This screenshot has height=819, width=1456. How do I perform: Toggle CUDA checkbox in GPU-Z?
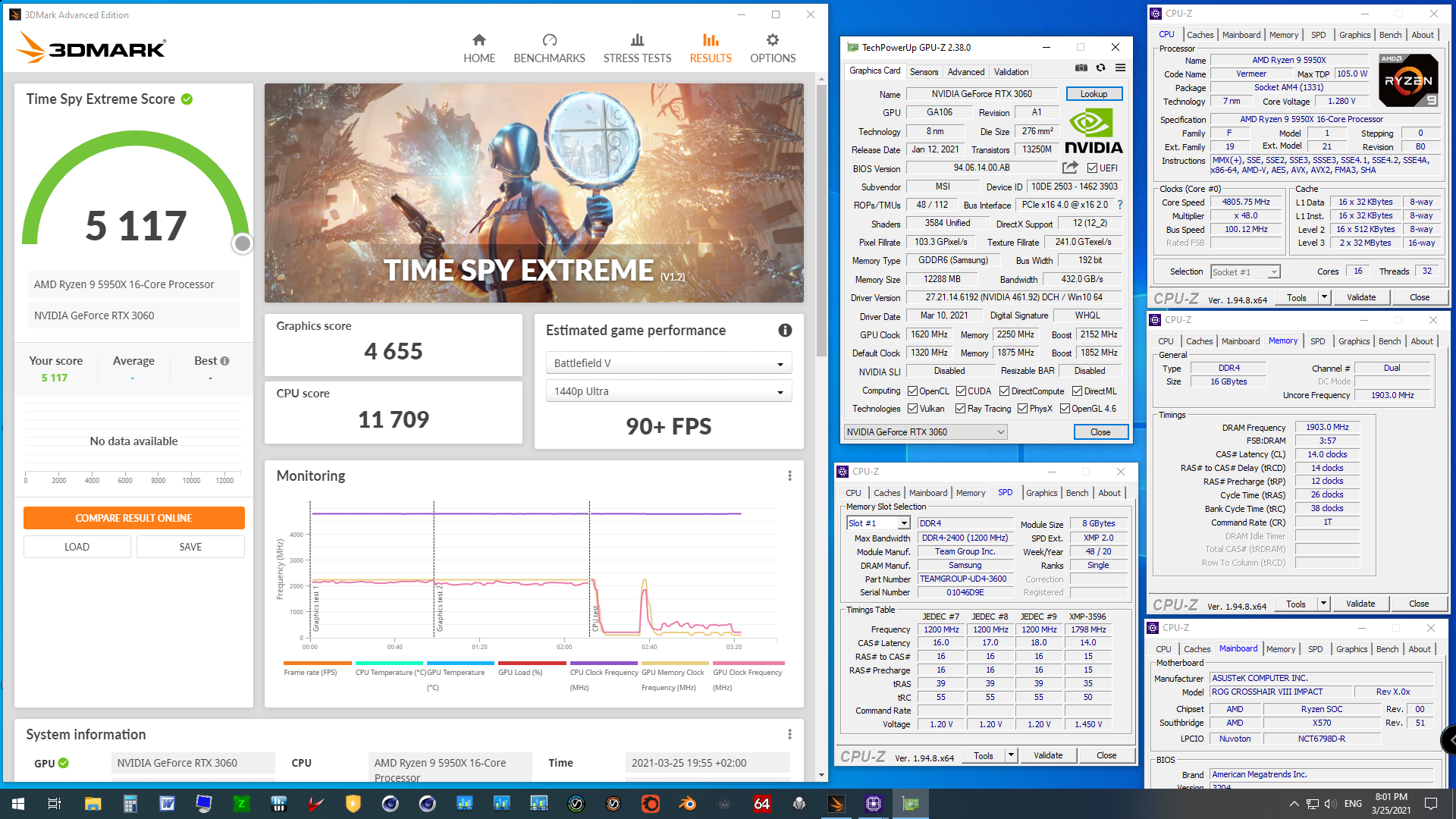click(x=961, y=391)
